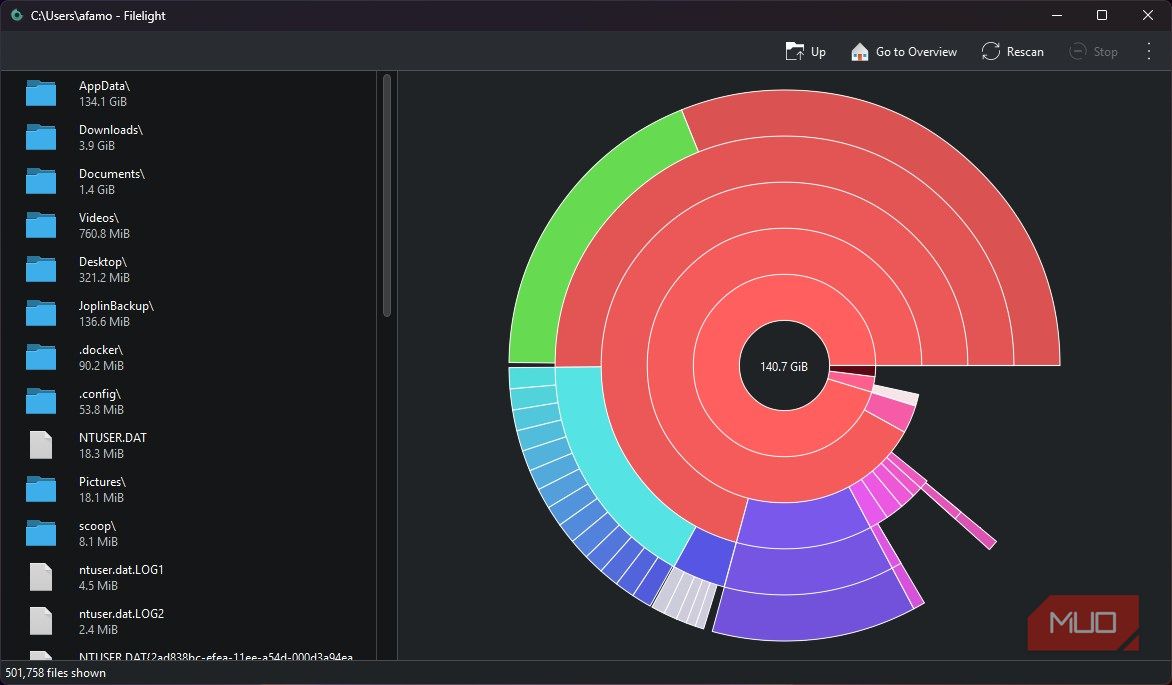Click the Downloads folder icon
Viewport: 1172px width, 685px height.
41,138
